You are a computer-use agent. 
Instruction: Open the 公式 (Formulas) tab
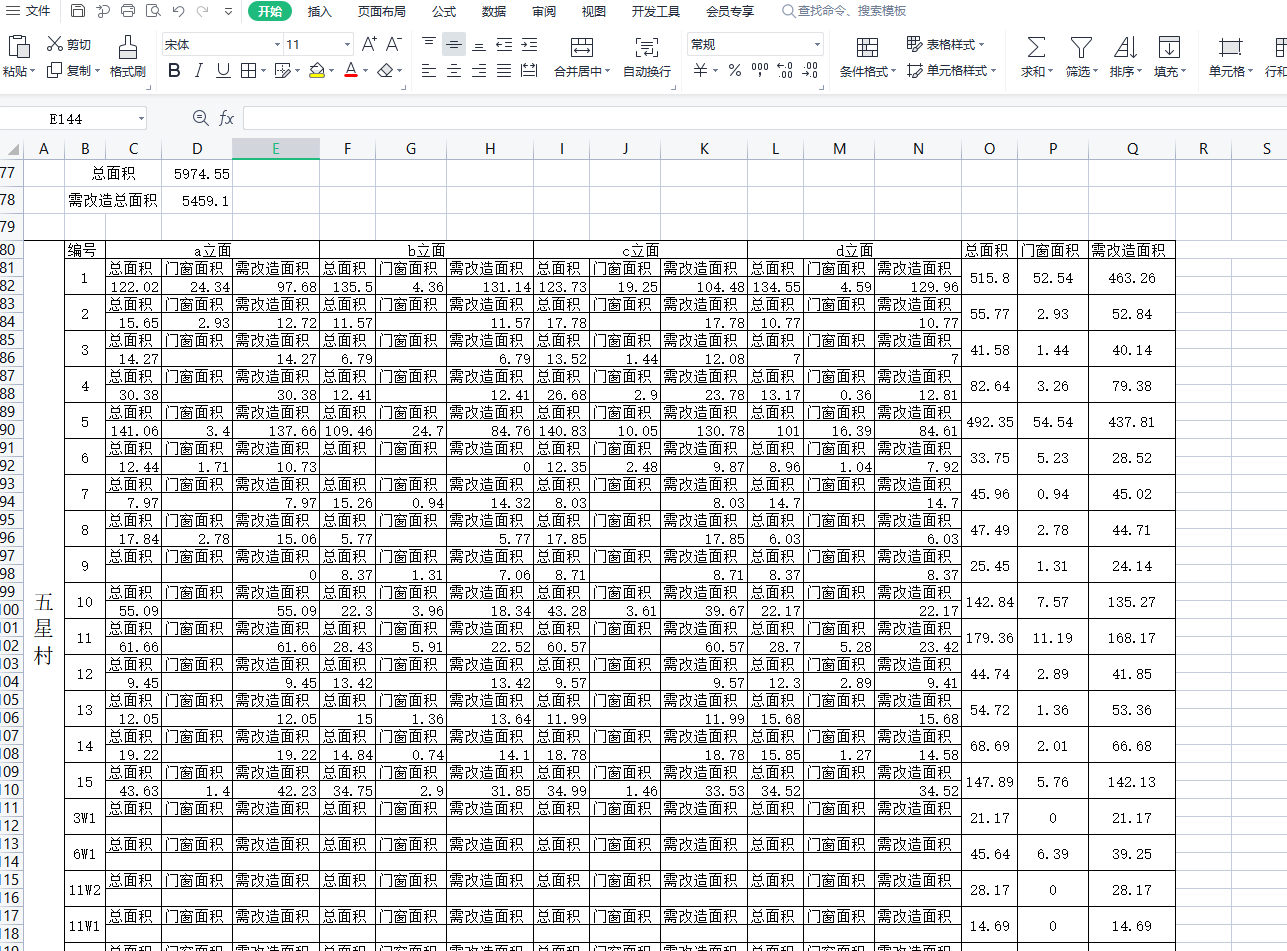[x=444, y=11]
